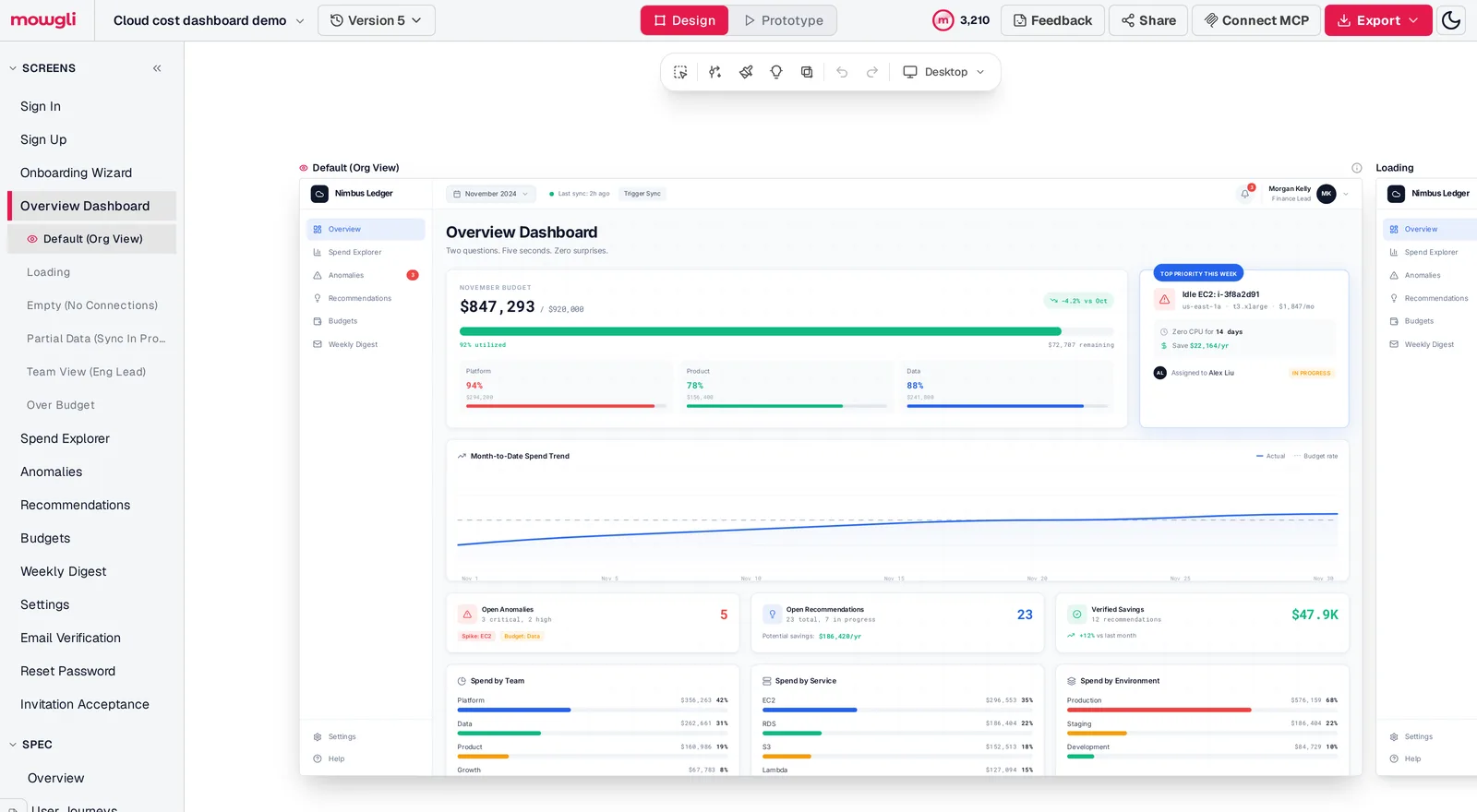Expand user menu chevron beside MK avatar
The image size is (1477, 812).
pyautogui.click(x=1346, y=194)
